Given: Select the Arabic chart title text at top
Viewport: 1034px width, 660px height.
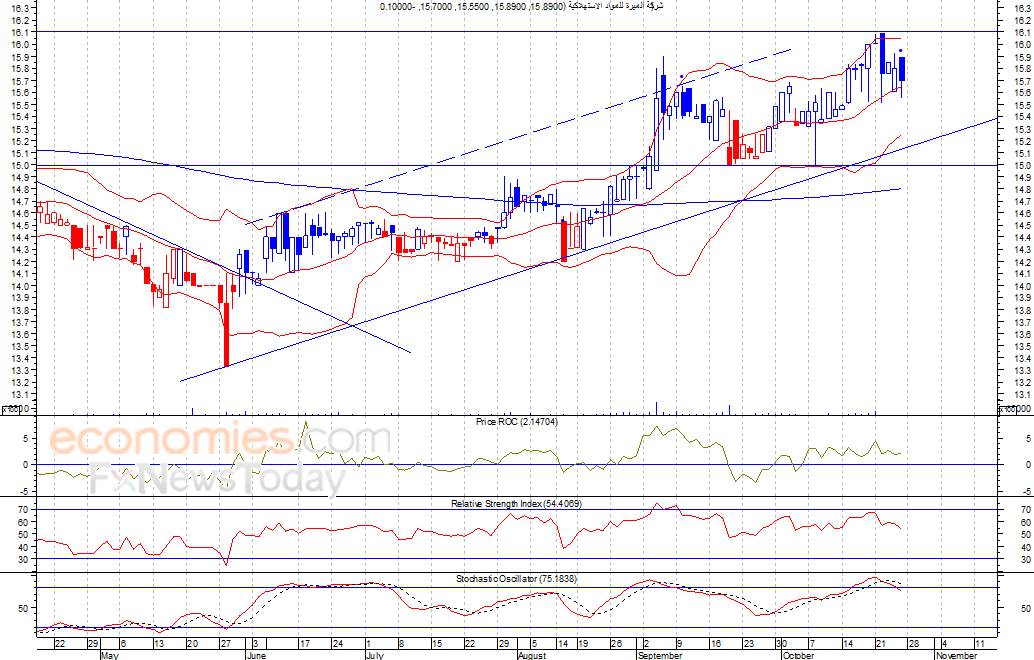Looking at the screenshot, I should (616, 6).
